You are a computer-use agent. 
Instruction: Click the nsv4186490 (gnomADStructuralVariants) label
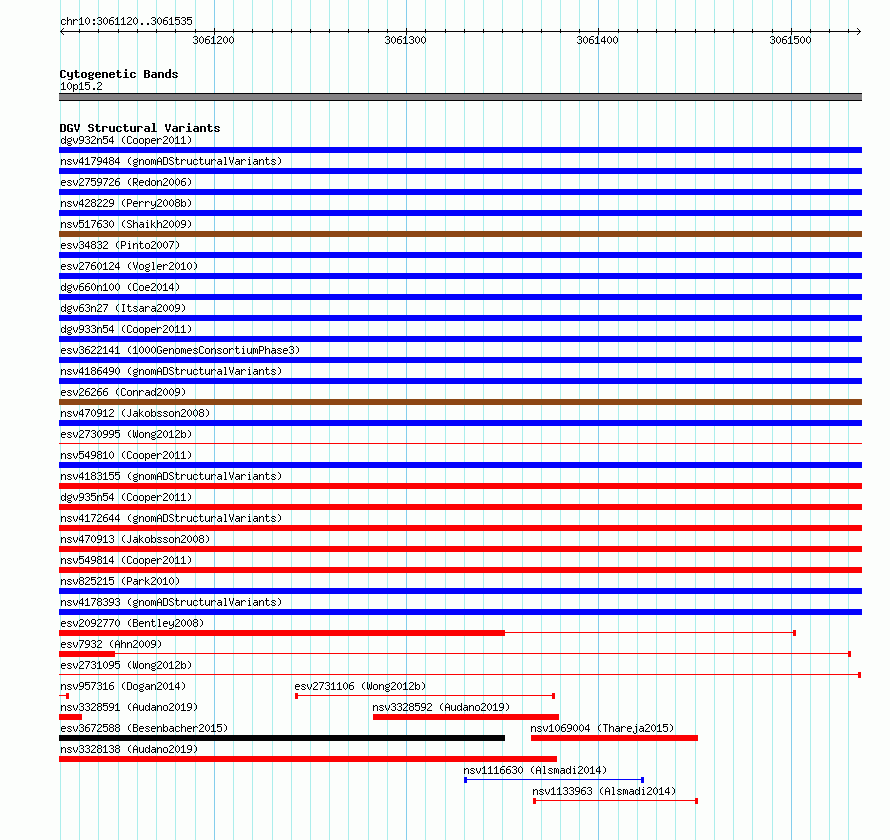tap(171, 371)
